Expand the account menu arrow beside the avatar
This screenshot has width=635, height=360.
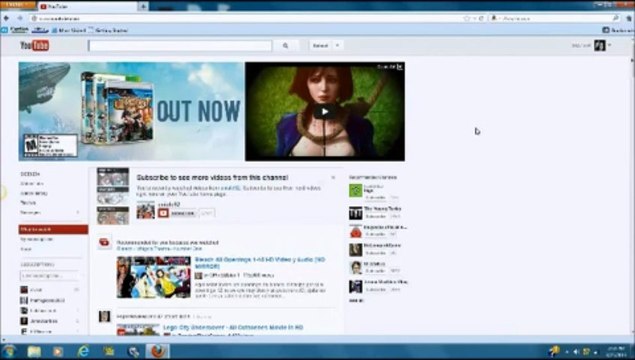point(609,45)
